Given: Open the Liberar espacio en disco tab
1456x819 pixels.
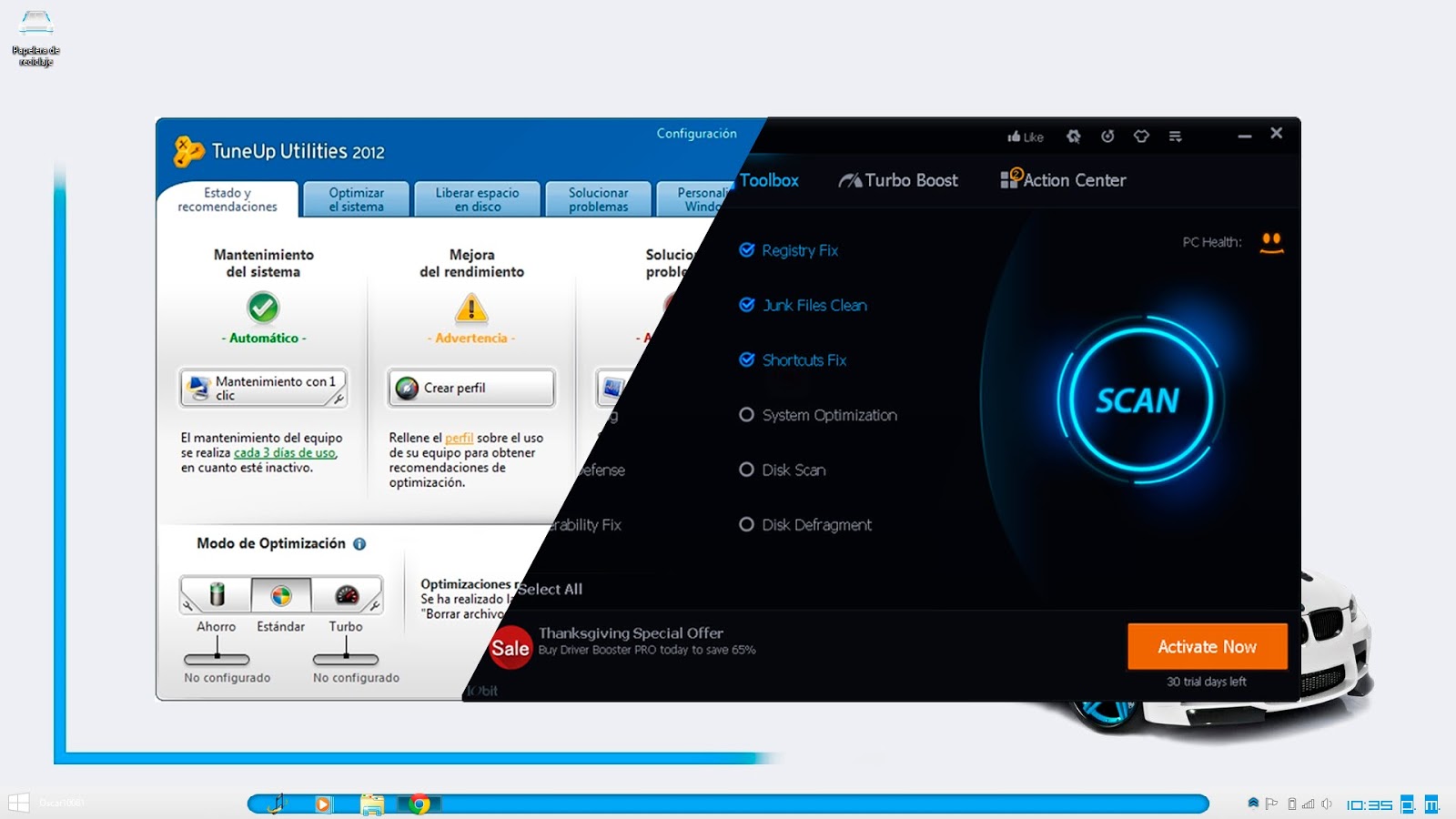Looking at the screenshot, I should coord(478,199).
